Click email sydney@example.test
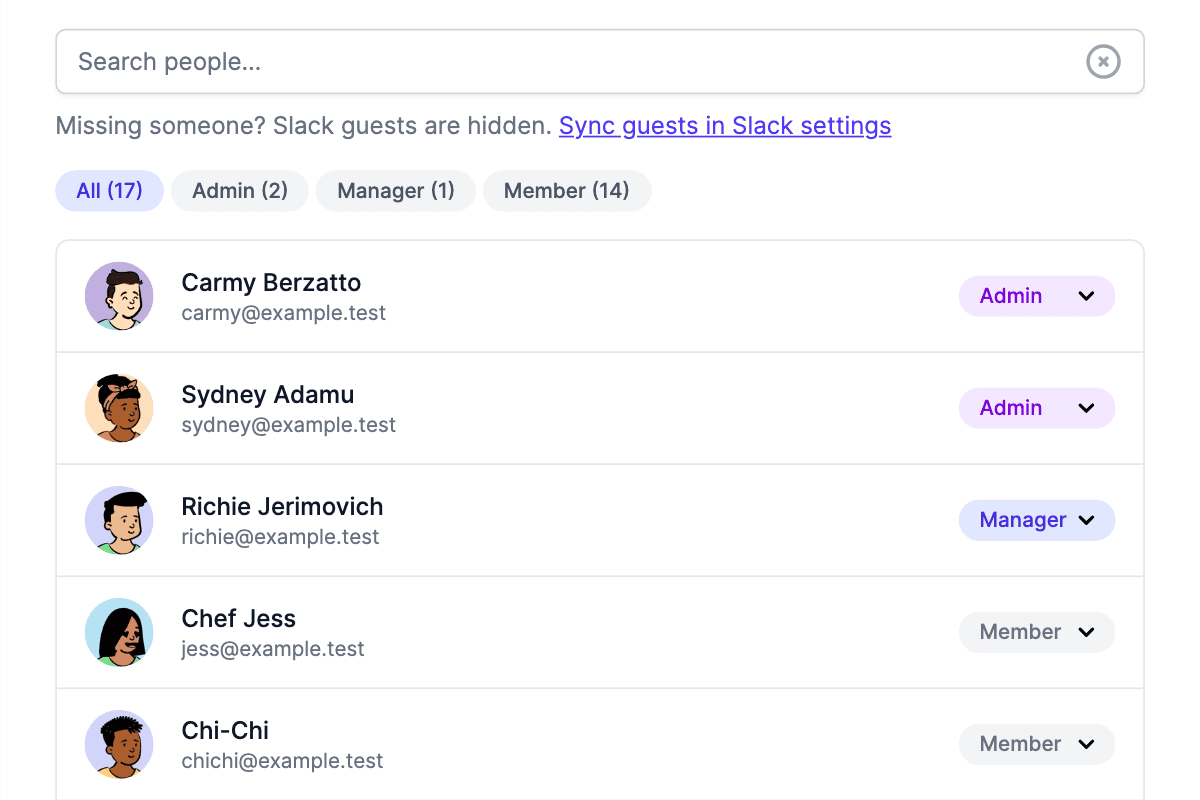Screen dimensions: 1200x800 pyautogui.click(x=289, y=425)
